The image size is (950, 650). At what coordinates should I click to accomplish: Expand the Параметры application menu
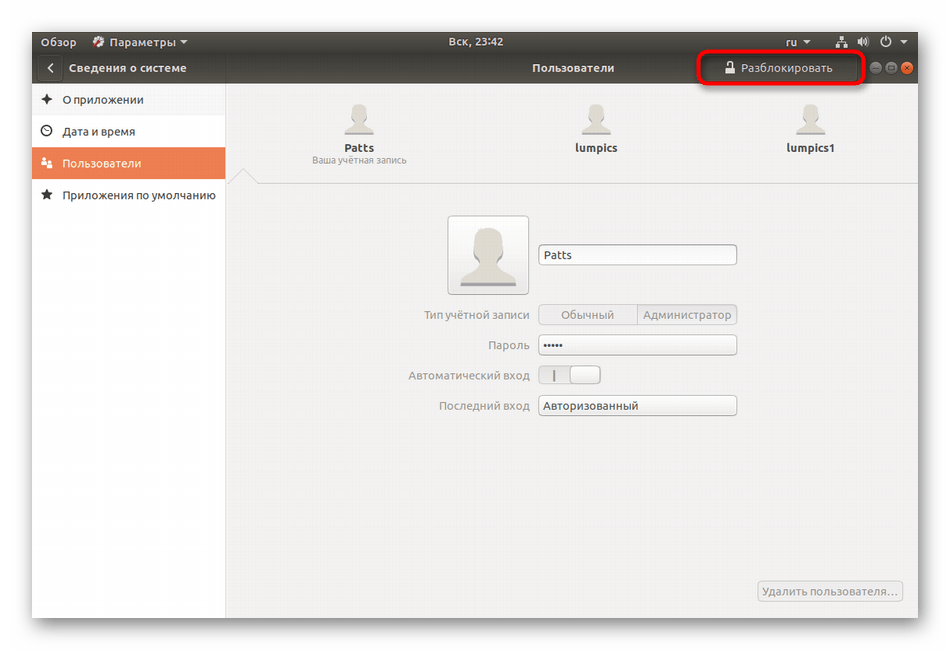click(140, 42)
